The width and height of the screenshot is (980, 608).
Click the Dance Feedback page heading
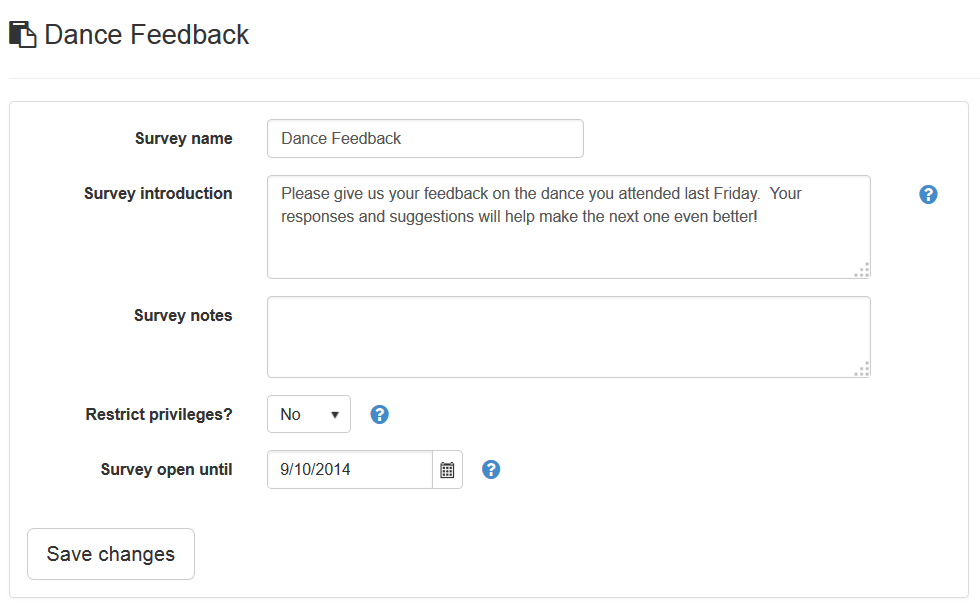pos(147,34)
